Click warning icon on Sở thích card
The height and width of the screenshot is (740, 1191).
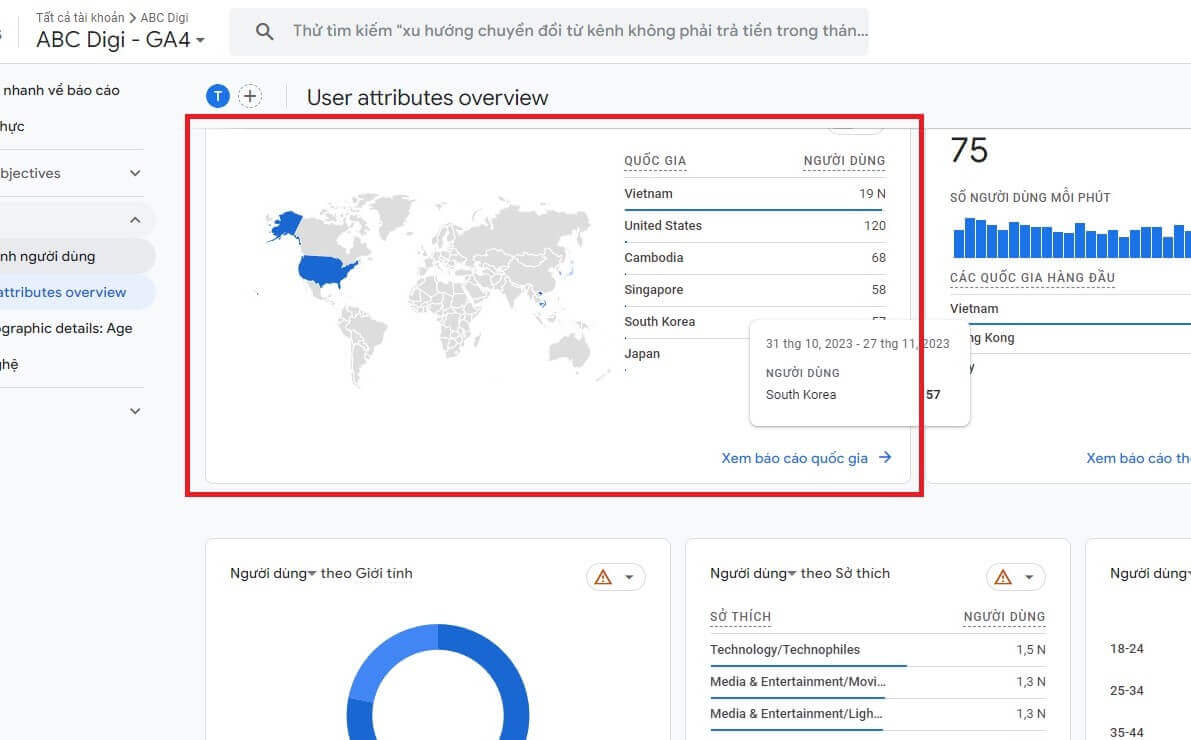pos(1003,577)
